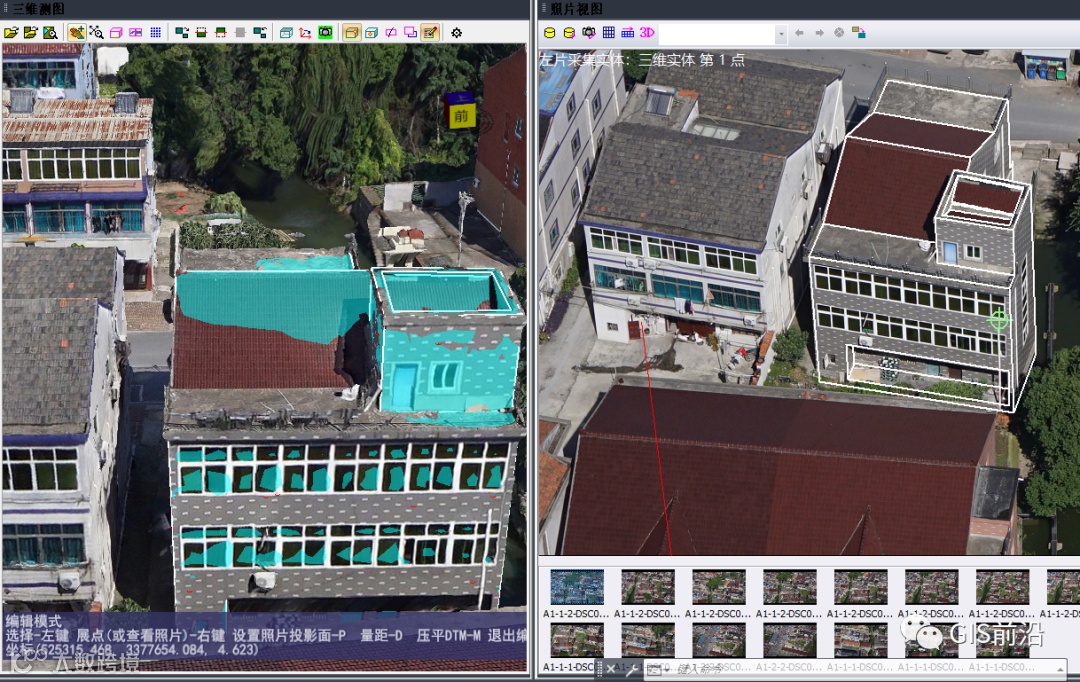This screenshot has height=682, width=1080.
Task: Click the second folder icon with arrow
Action: pyautogui.click(x=30, y=32)
